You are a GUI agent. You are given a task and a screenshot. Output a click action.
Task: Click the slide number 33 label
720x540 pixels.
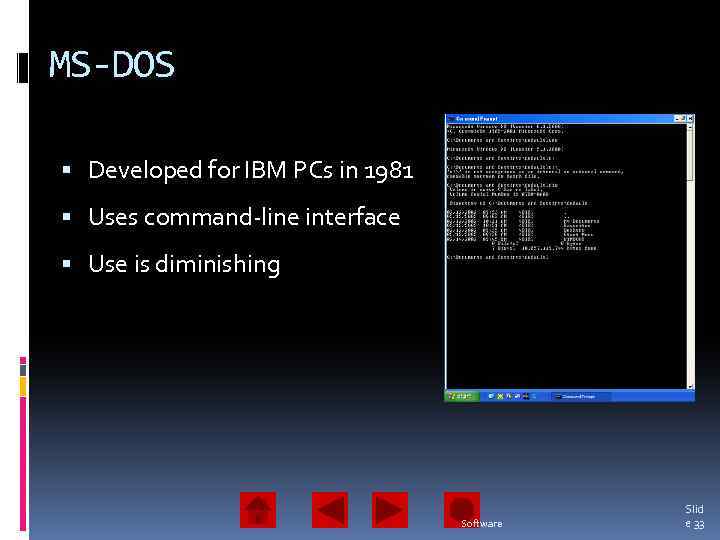coord(694,517)
